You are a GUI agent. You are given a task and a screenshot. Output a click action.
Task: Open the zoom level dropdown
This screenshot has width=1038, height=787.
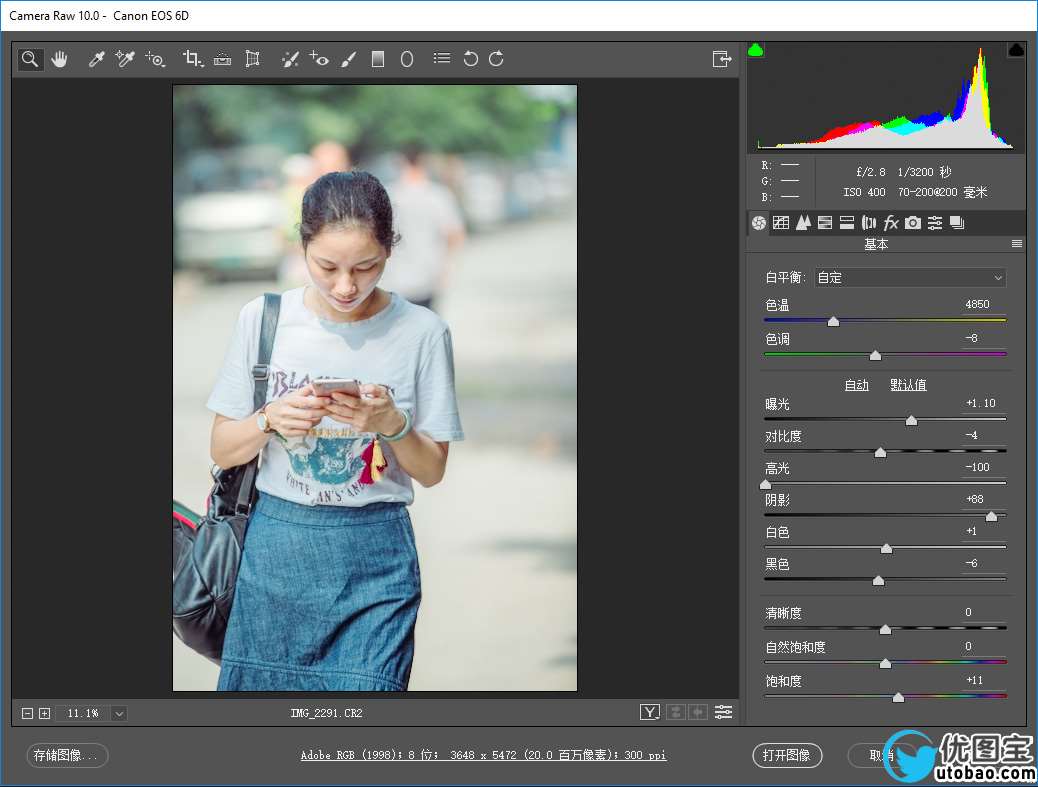[x=120, y=713]
